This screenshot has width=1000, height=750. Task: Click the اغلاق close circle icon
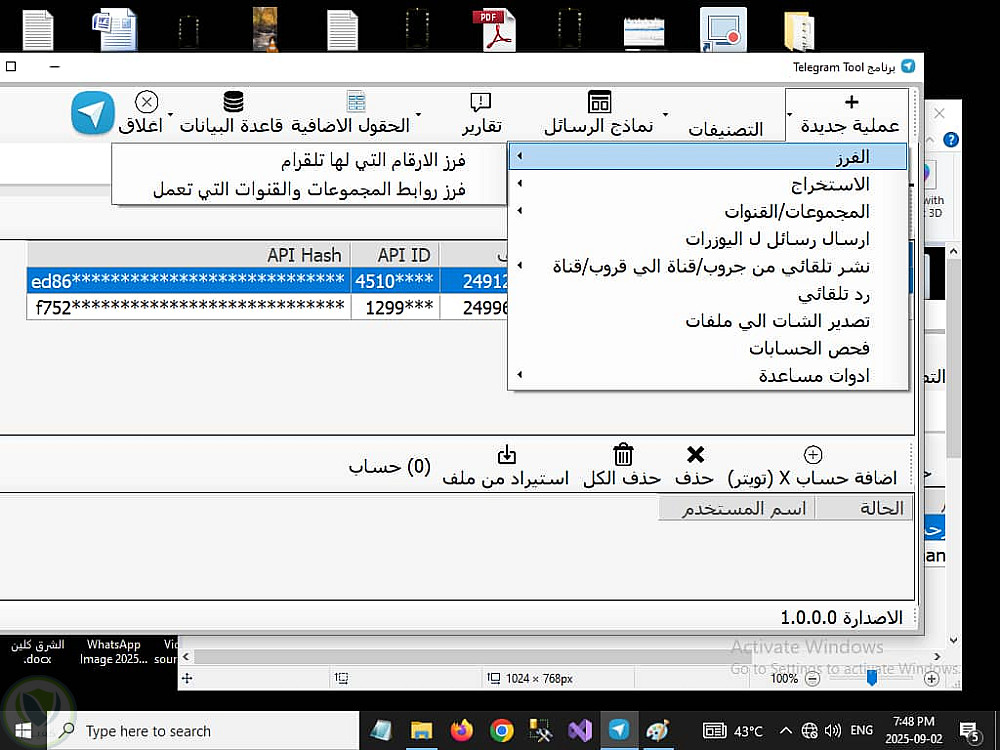(x=147, y=102)
